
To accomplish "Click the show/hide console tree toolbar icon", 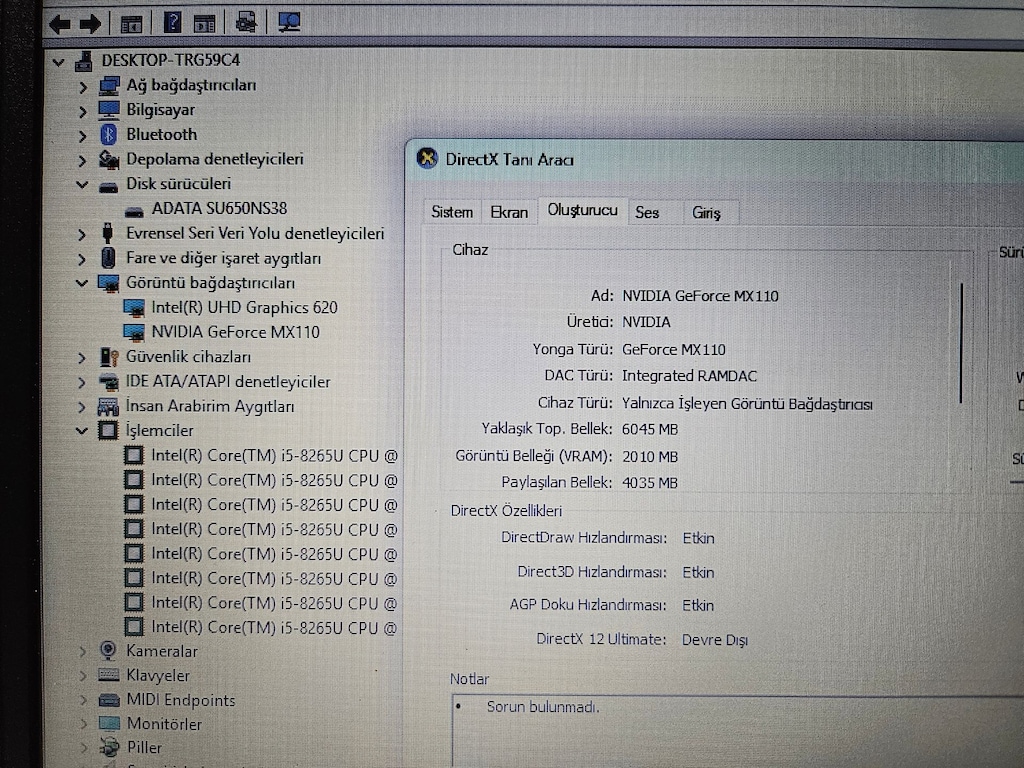I will (131, 24).
